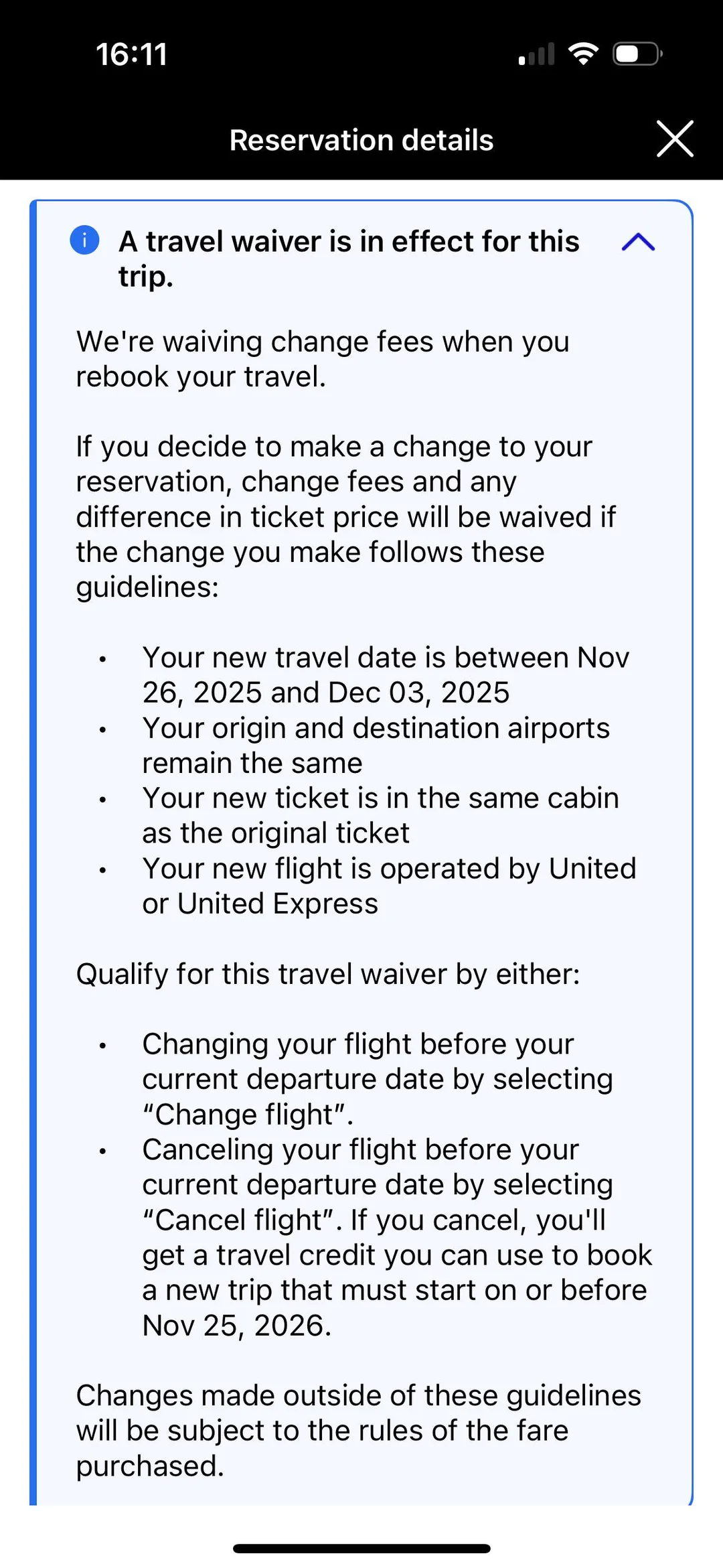Tap the change fees guidelines paragraph
This screenshot has width=723, height=1568.
pyautogui.click(x=345, y=516)
